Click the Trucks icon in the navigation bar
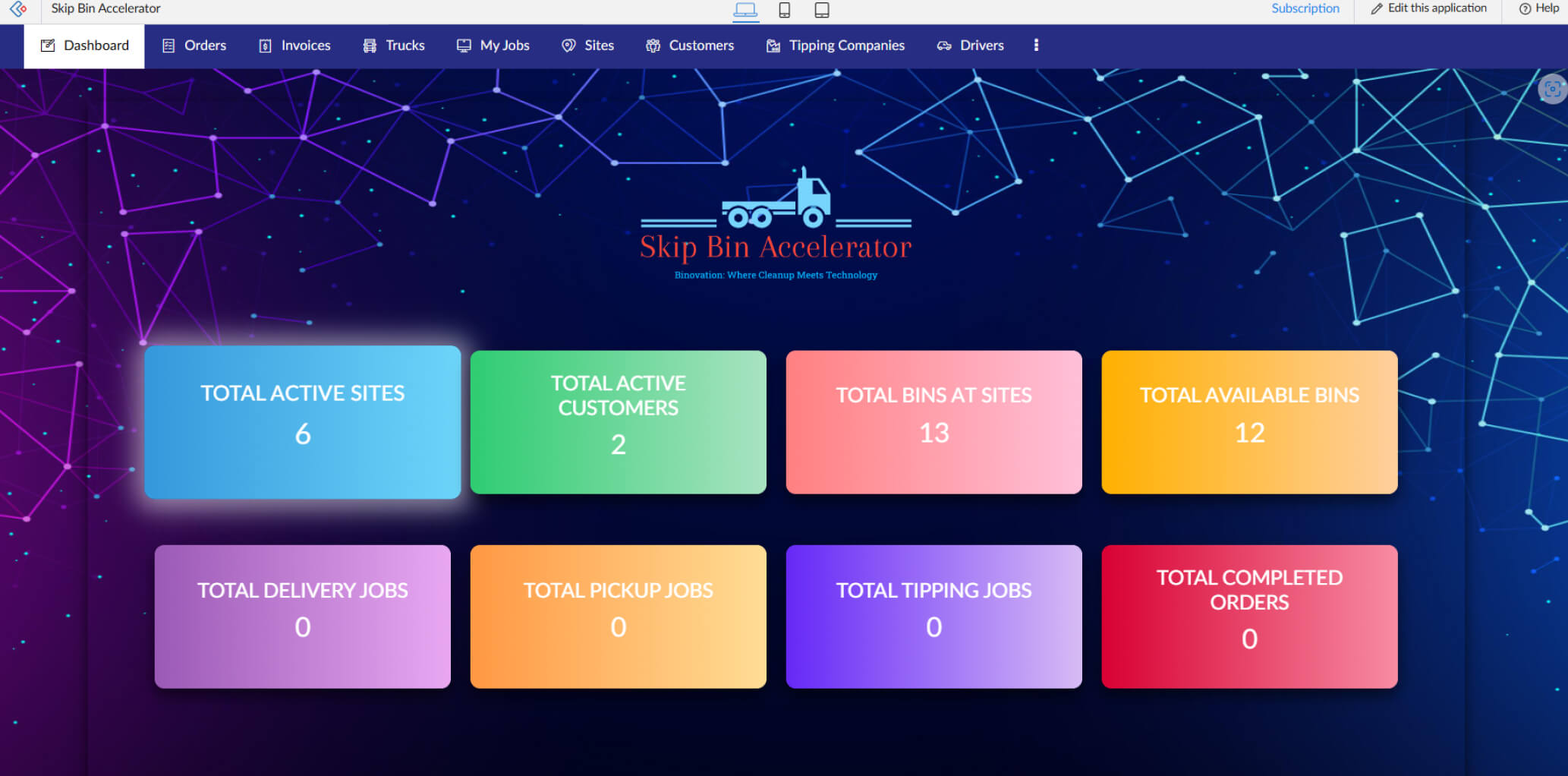Screen dimensions: 1568x776 pyautogui.click(x=370, y=46)
